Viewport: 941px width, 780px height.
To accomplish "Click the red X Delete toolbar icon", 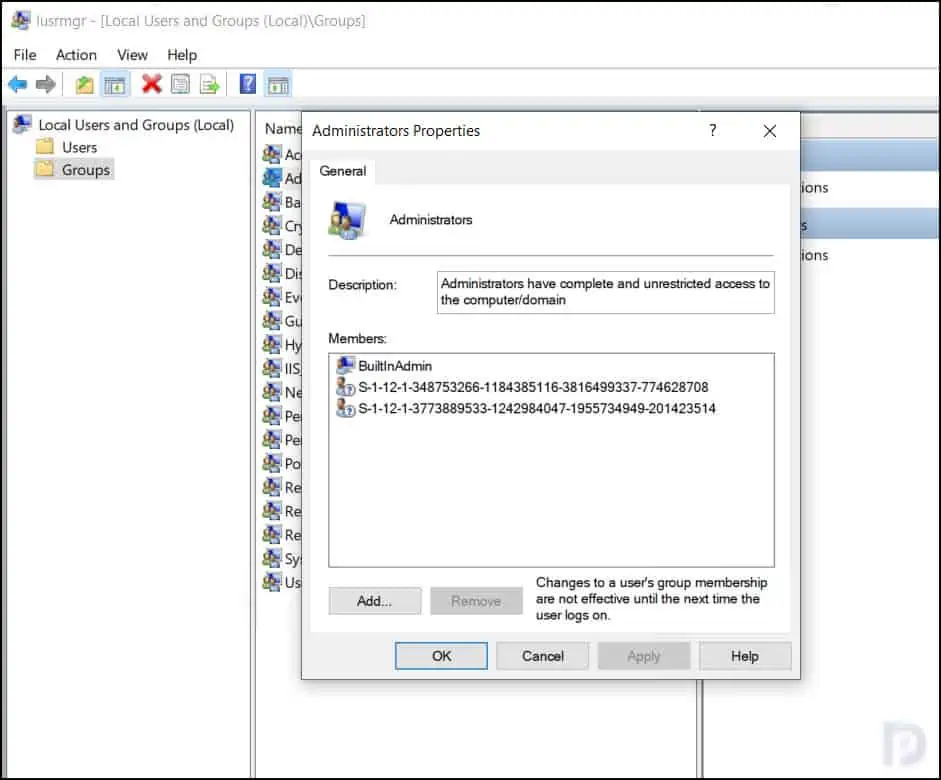I will [x=152, y=84].
